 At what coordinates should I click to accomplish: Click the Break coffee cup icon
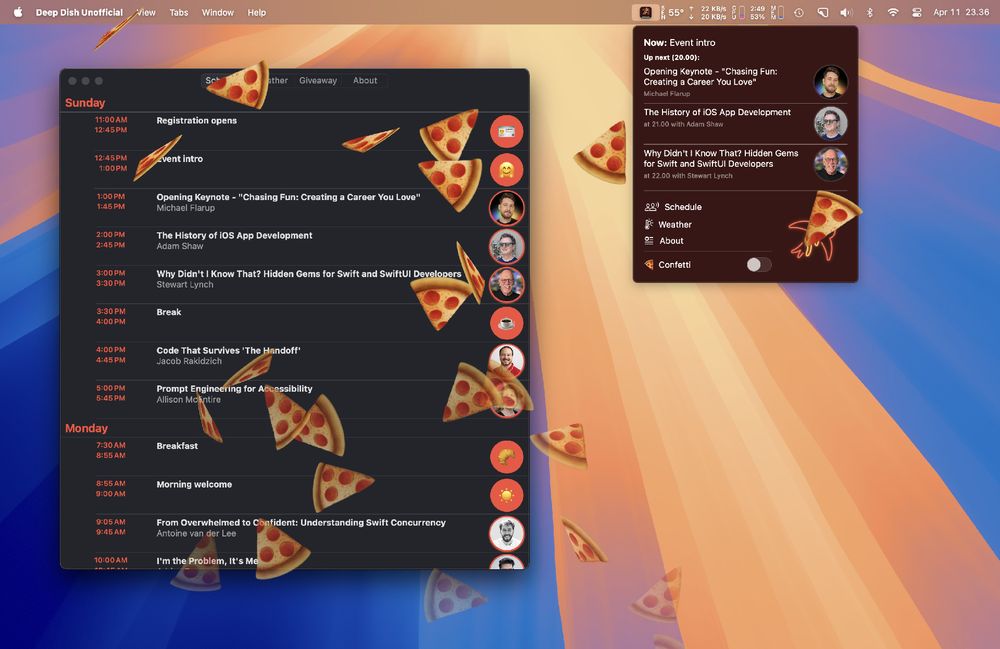click(x=506, y=323)
